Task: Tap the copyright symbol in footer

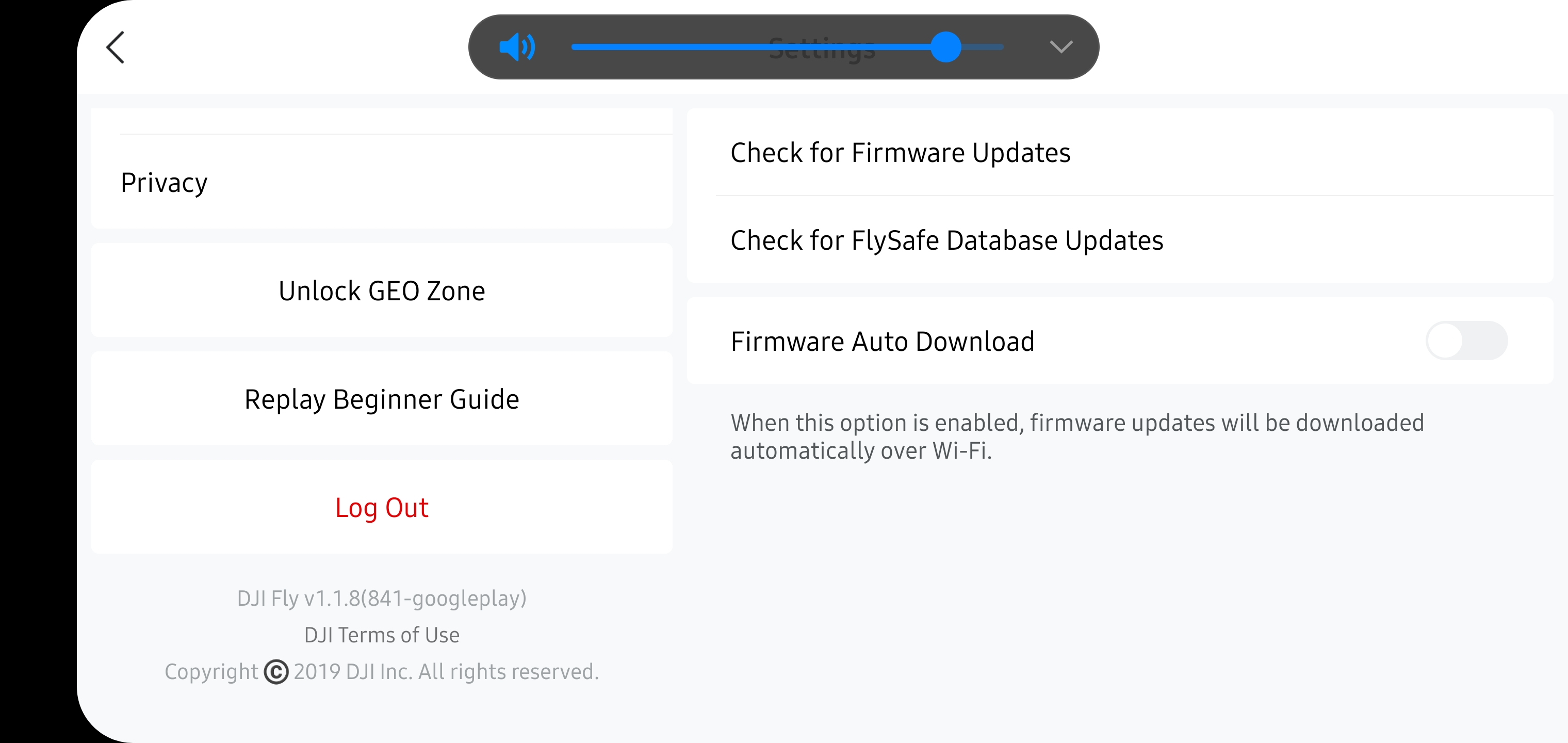Action: 276,672
